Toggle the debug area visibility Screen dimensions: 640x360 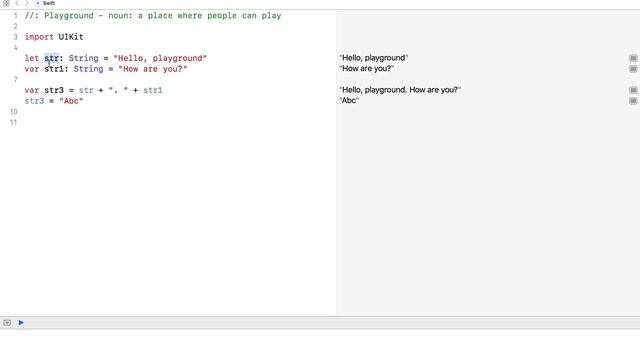pyautogui.click(x=7, y=323)
